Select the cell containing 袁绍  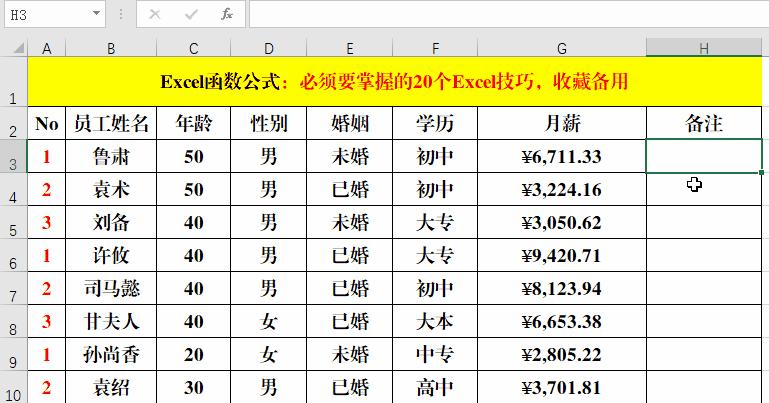(x=111, y=387)
